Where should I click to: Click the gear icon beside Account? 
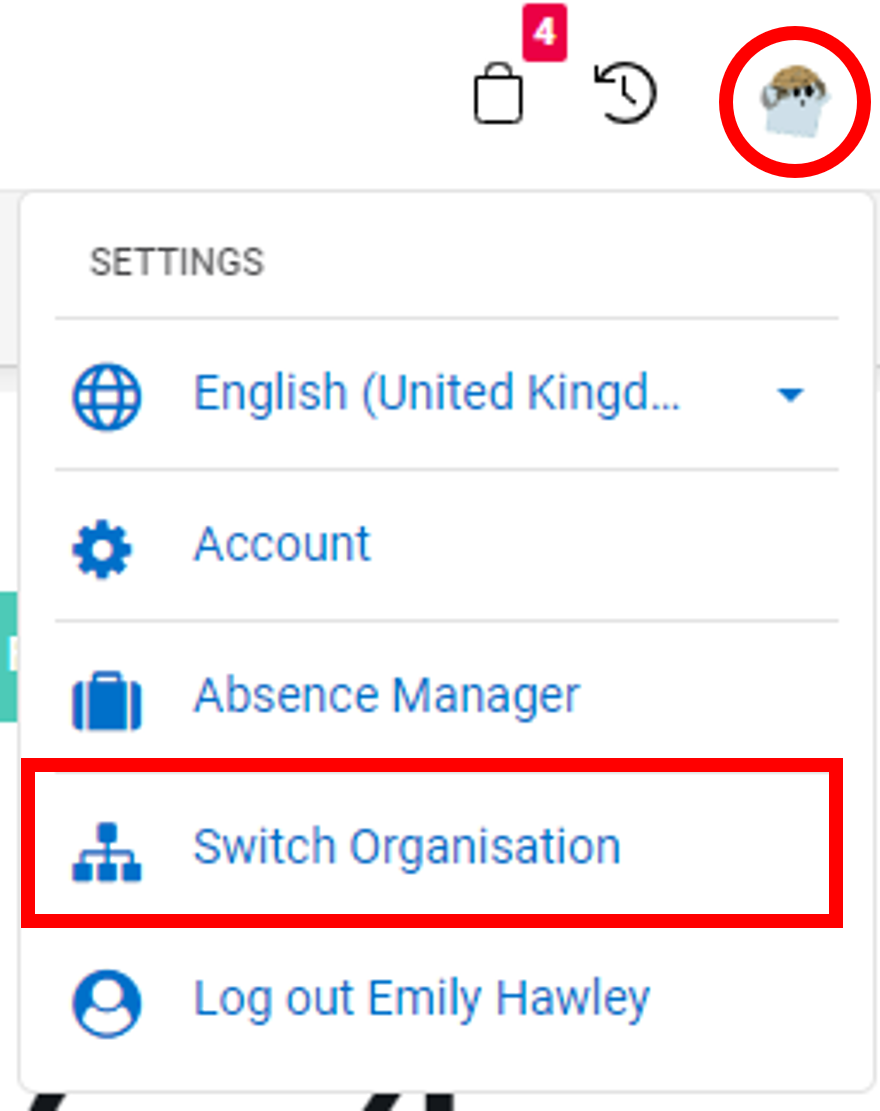point(106,547)
